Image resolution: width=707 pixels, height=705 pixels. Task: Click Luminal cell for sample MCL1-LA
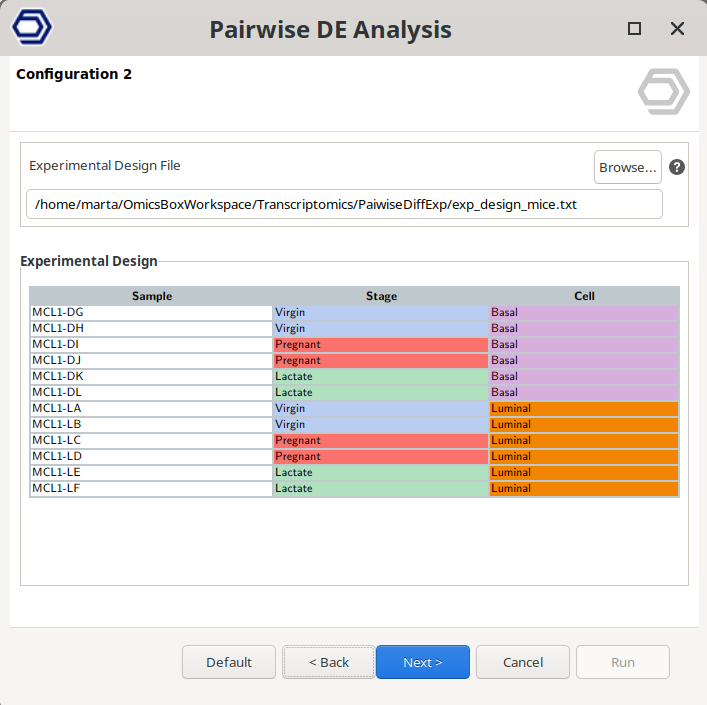(584, 408)
